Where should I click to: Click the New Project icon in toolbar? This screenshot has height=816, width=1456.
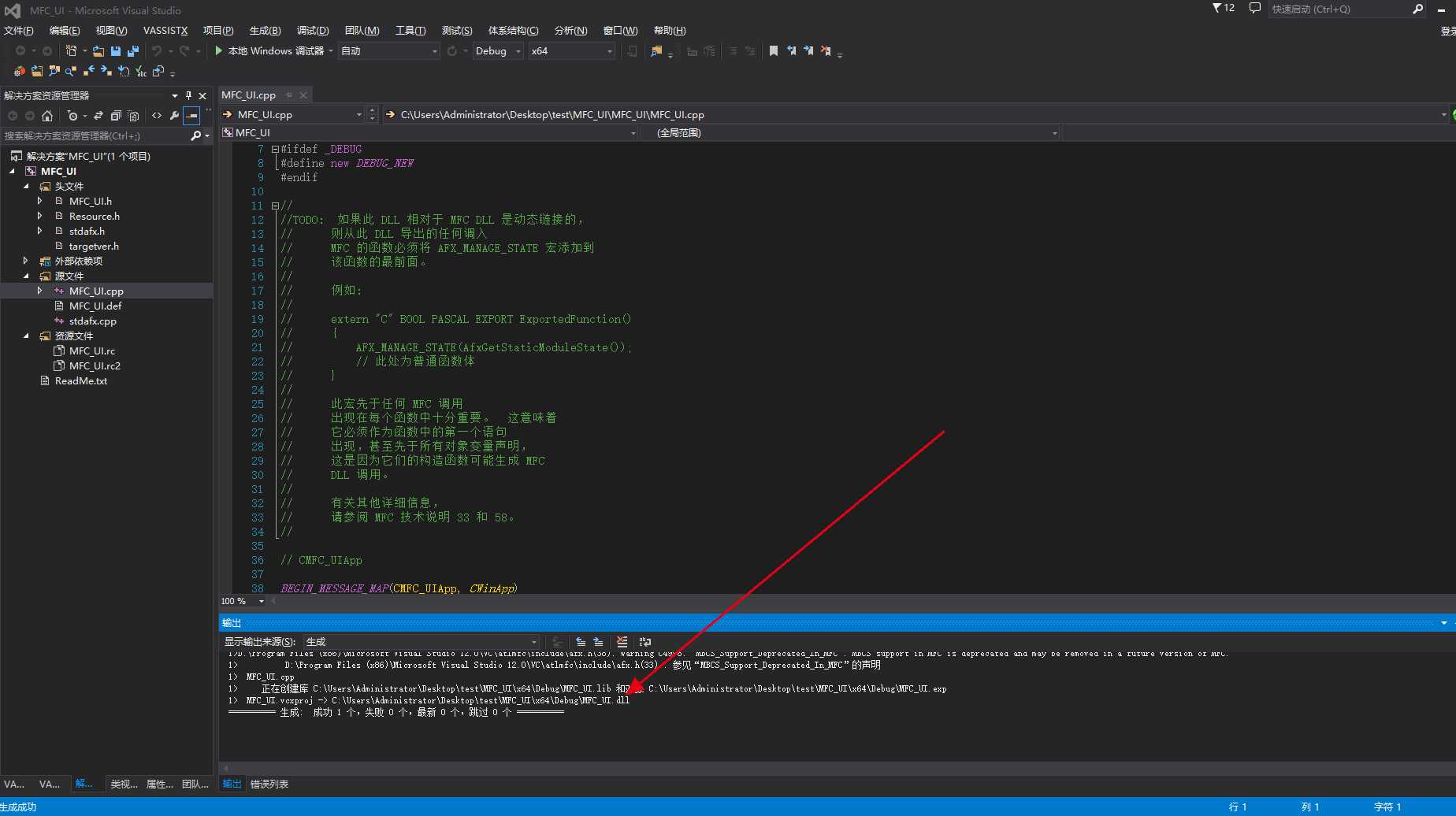[71, 50]
